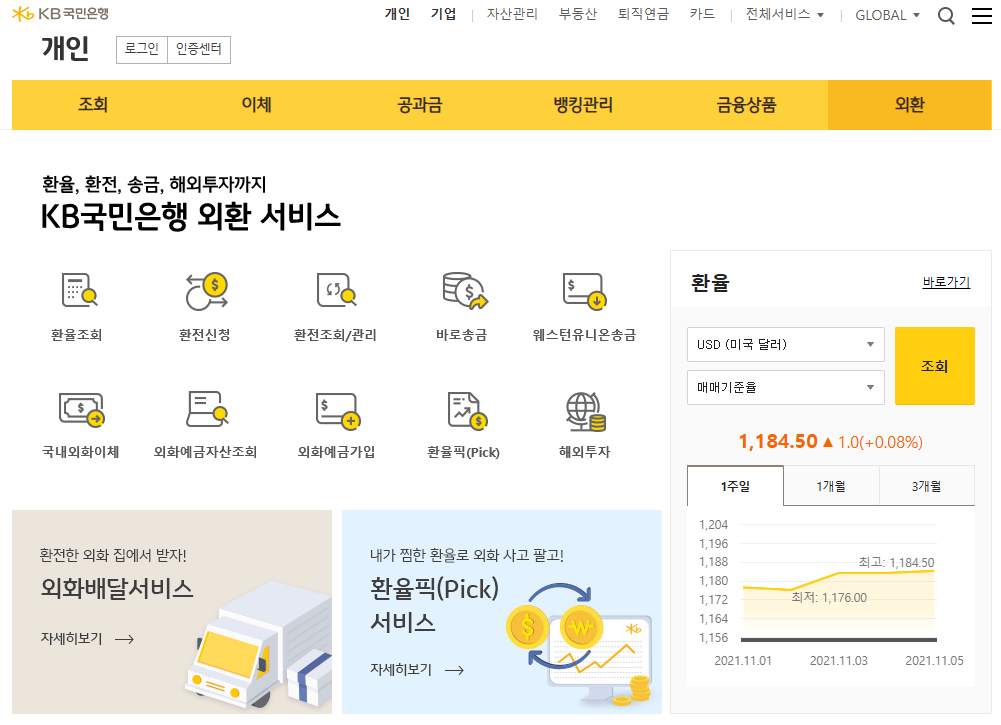Click the 최저: 1,176.00 chart label

click(829, 597)
